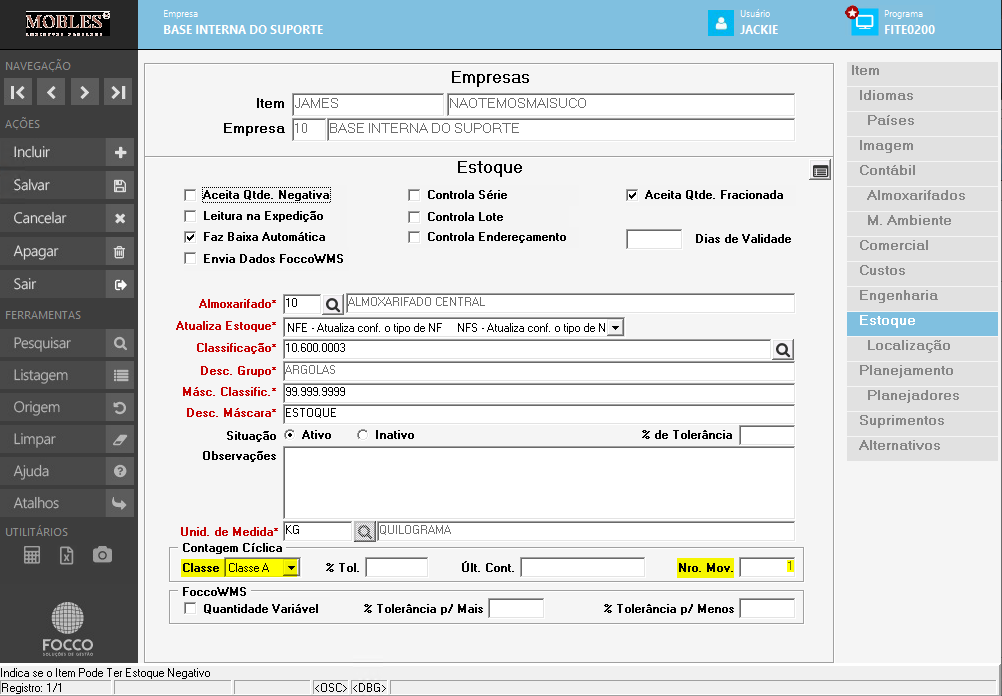
Task: Open Classificação lookup magnifier
Action: click(783, 350)
